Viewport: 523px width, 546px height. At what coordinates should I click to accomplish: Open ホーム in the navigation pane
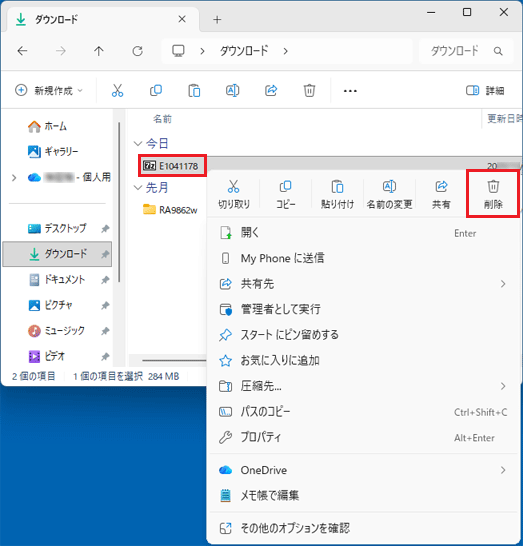(47, 126)
